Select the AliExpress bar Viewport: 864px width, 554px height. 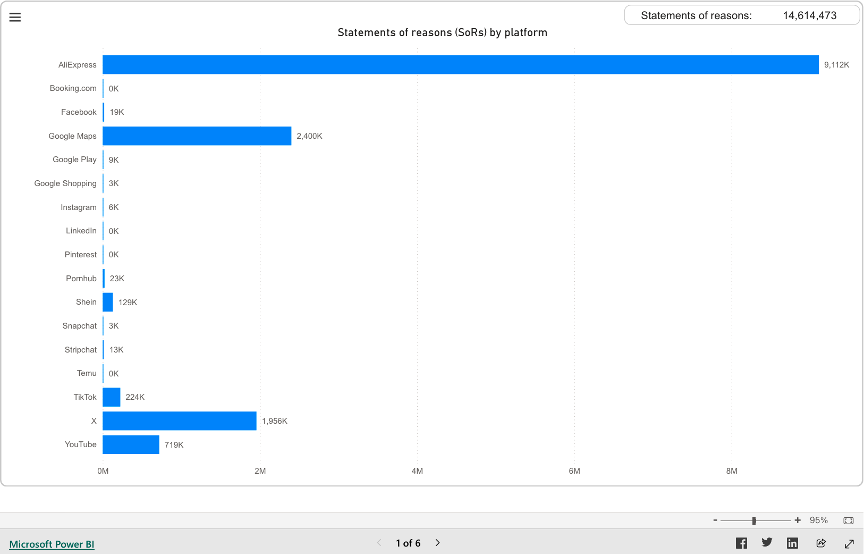(460, 65)
